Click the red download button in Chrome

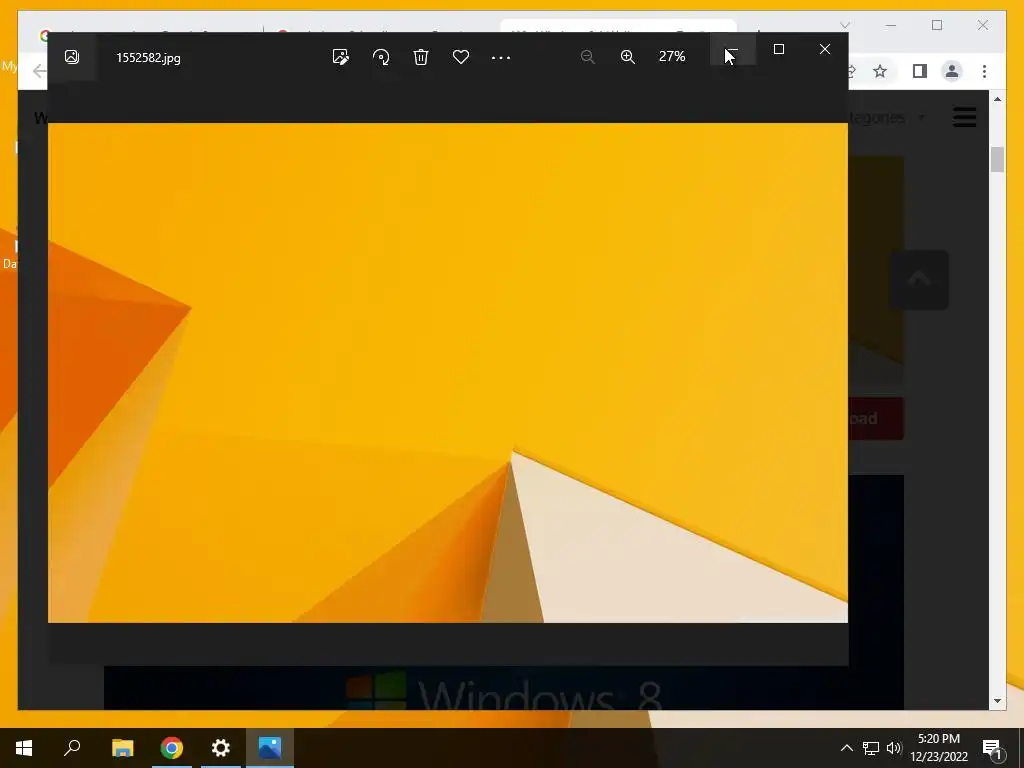point(876,418)
